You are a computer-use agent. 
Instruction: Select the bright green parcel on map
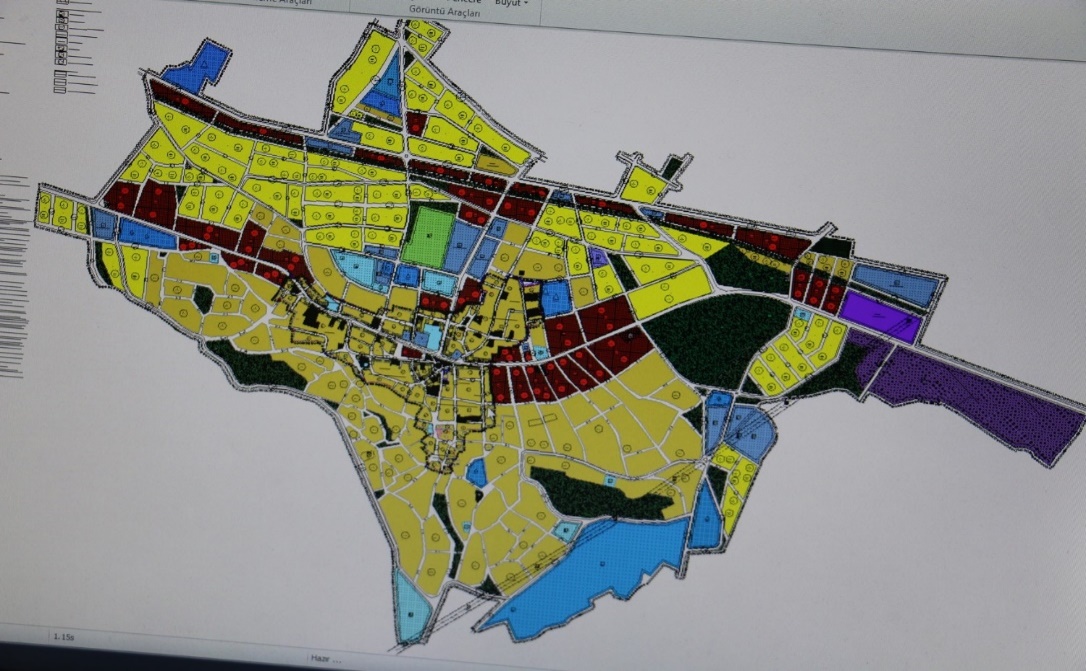coord(428,238)
